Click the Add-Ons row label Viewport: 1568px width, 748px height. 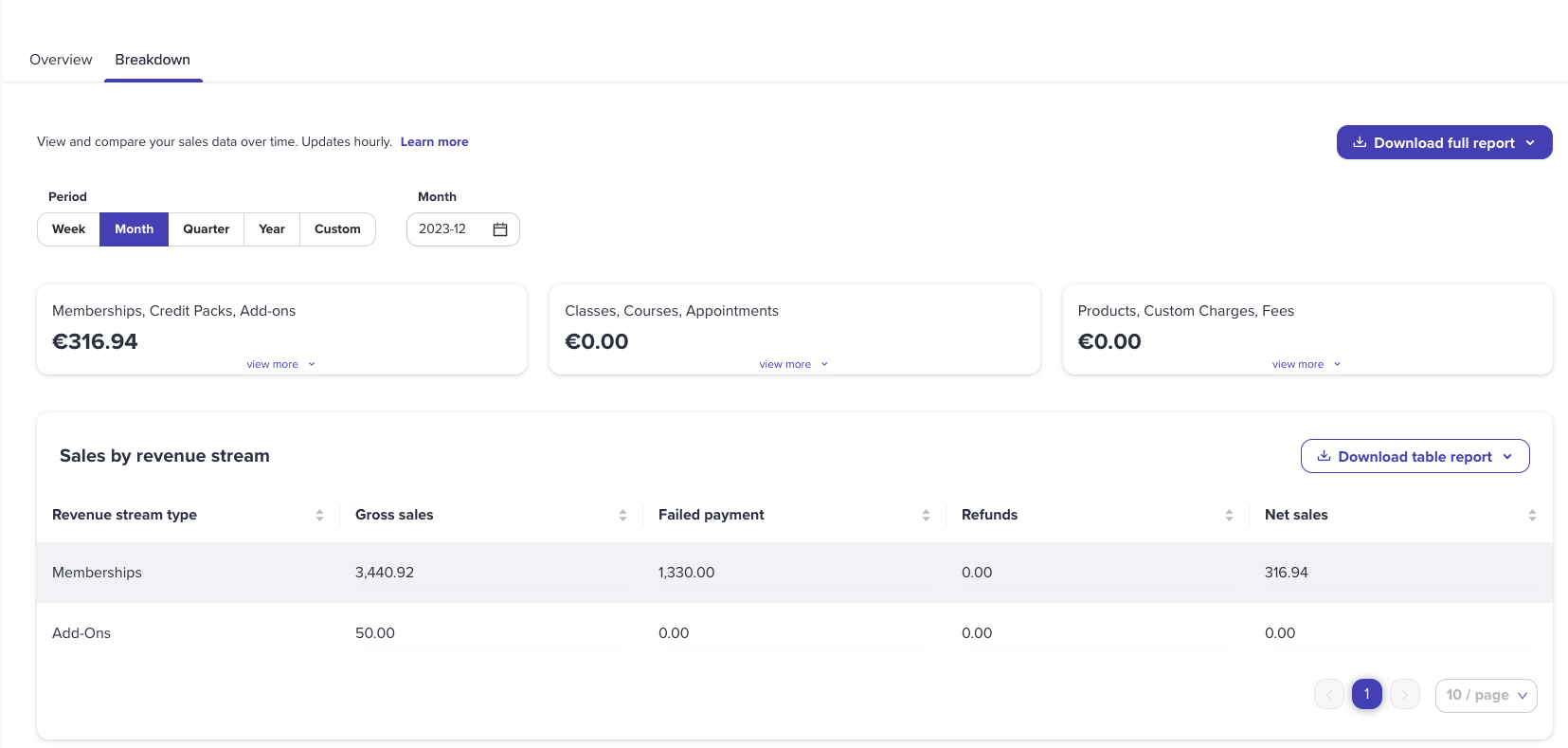click(81, 633)
